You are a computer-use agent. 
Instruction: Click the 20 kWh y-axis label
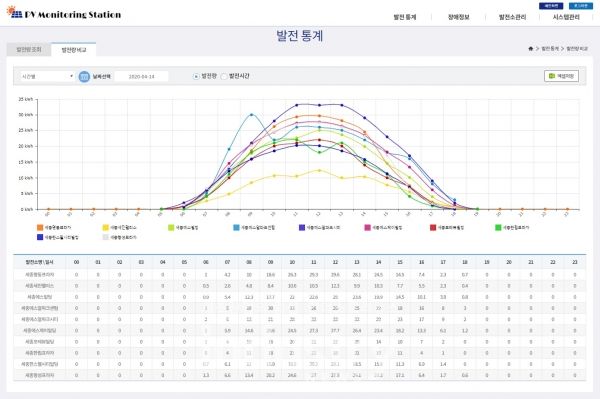(26, 146)
